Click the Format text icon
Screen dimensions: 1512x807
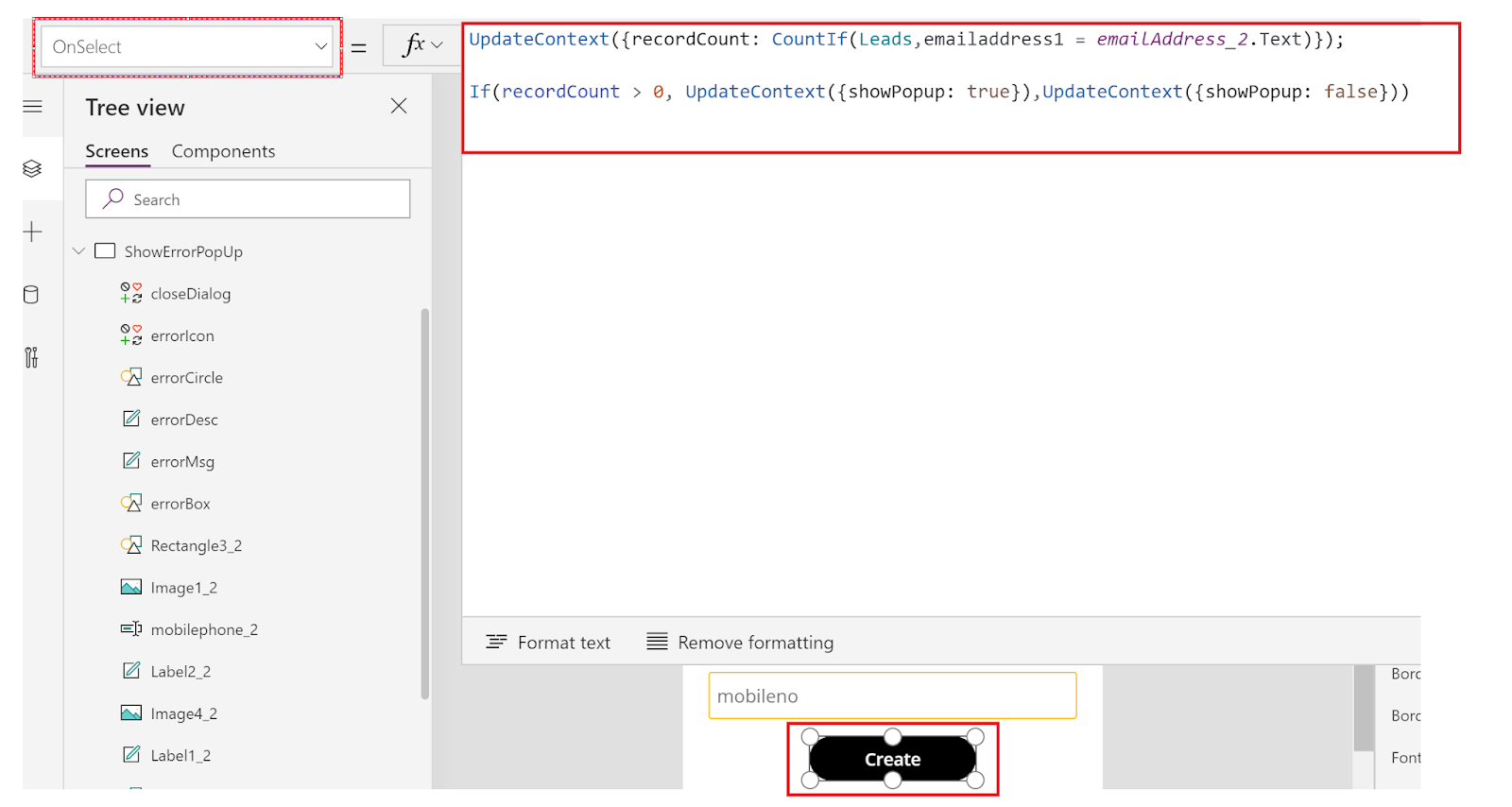[496, 642]
